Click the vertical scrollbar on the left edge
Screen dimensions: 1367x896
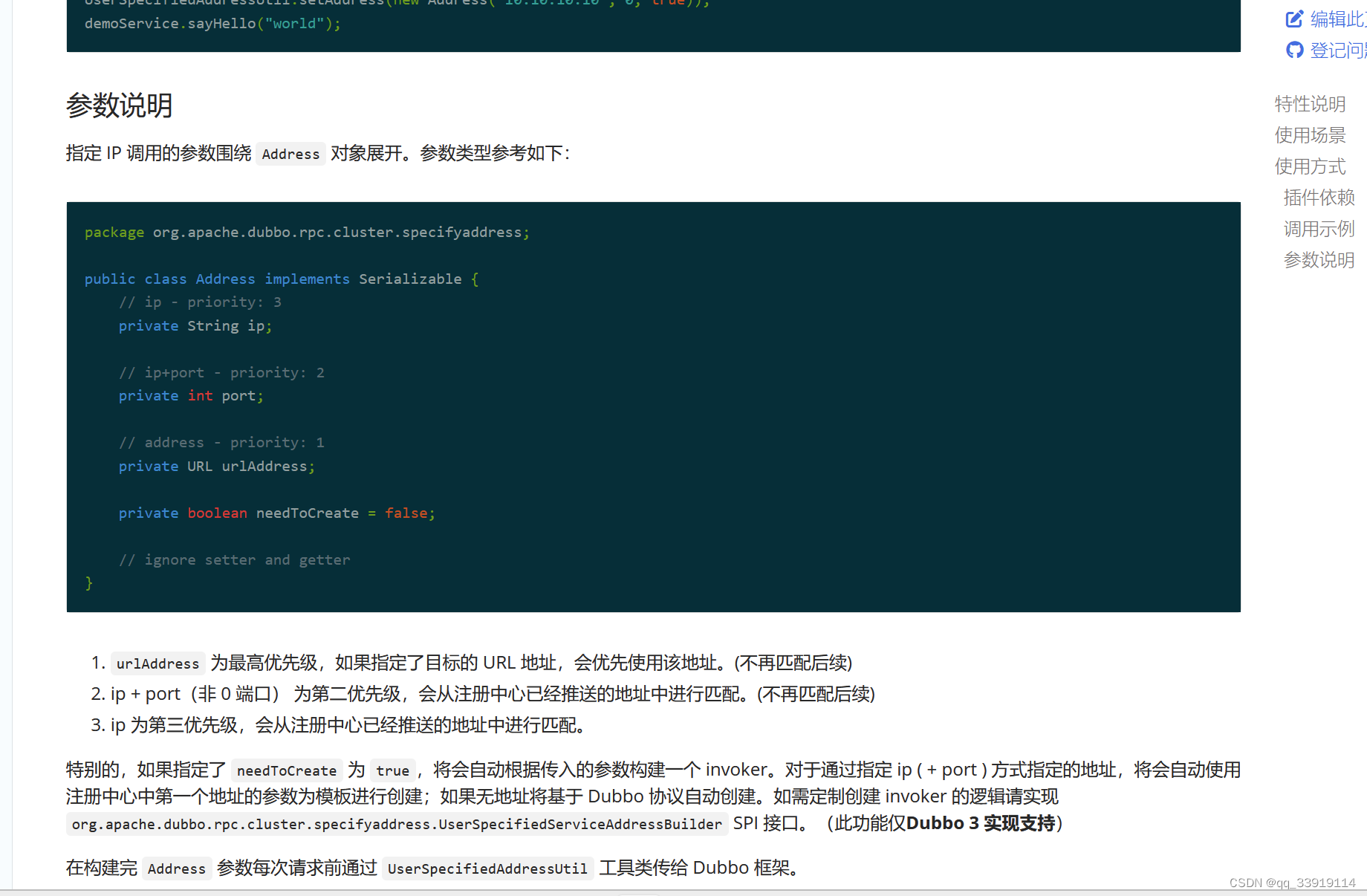pyautogui.click(x=7, y=446)
